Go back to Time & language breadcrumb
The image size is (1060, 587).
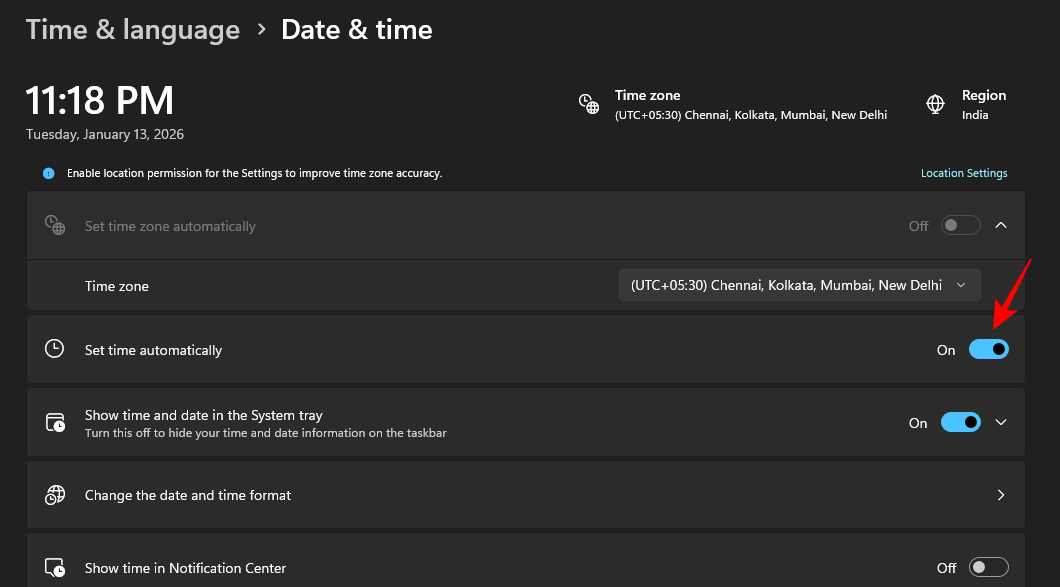click(133, 30)
